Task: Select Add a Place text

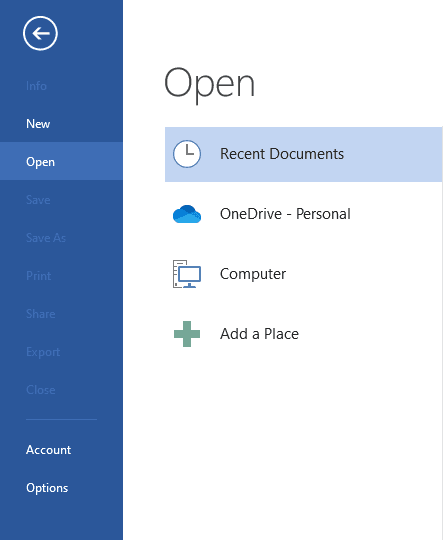Action: [x=259, y=334]
